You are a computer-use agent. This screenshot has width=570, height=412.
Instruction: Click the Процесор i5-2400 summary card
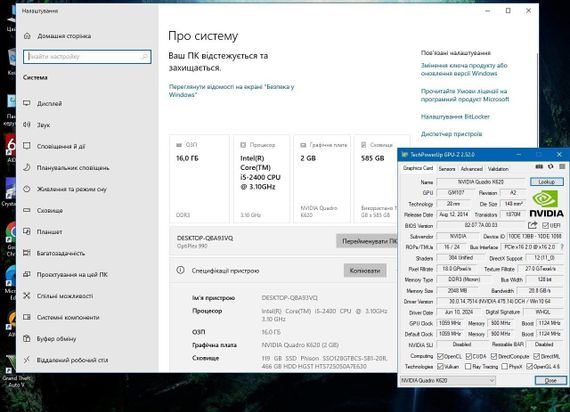pos(261,179)
